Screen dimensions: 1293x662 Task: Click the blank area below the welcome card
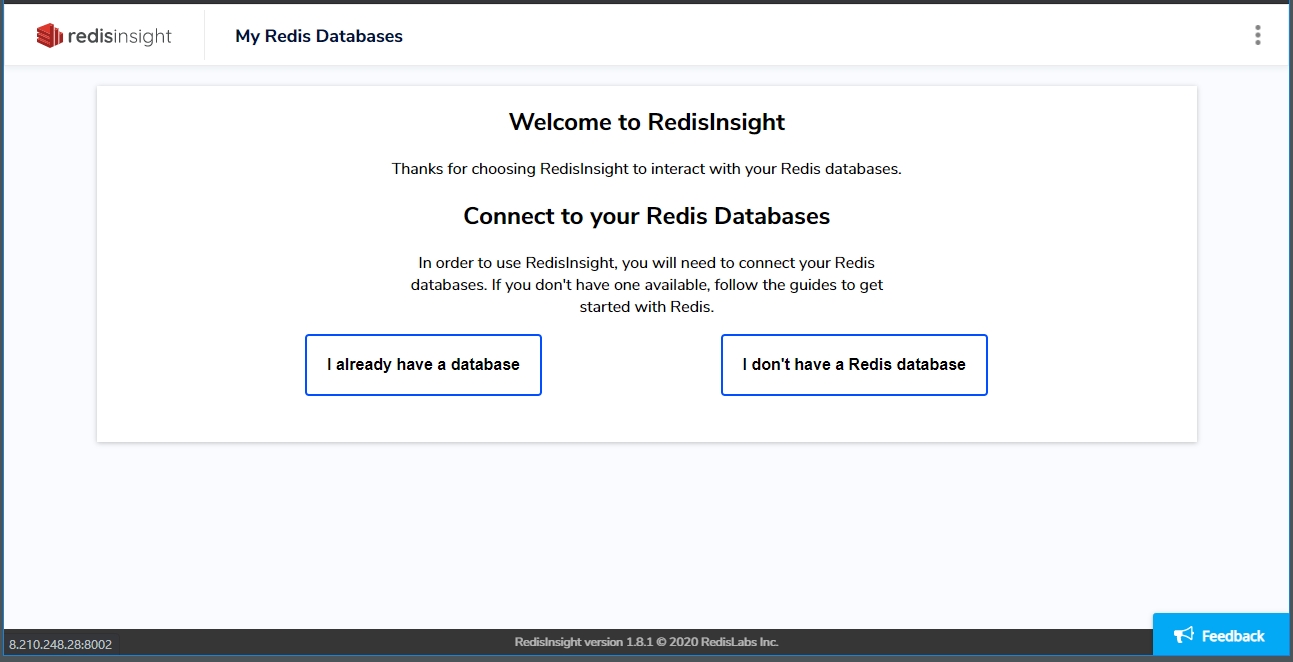click(x=646, y=530)
